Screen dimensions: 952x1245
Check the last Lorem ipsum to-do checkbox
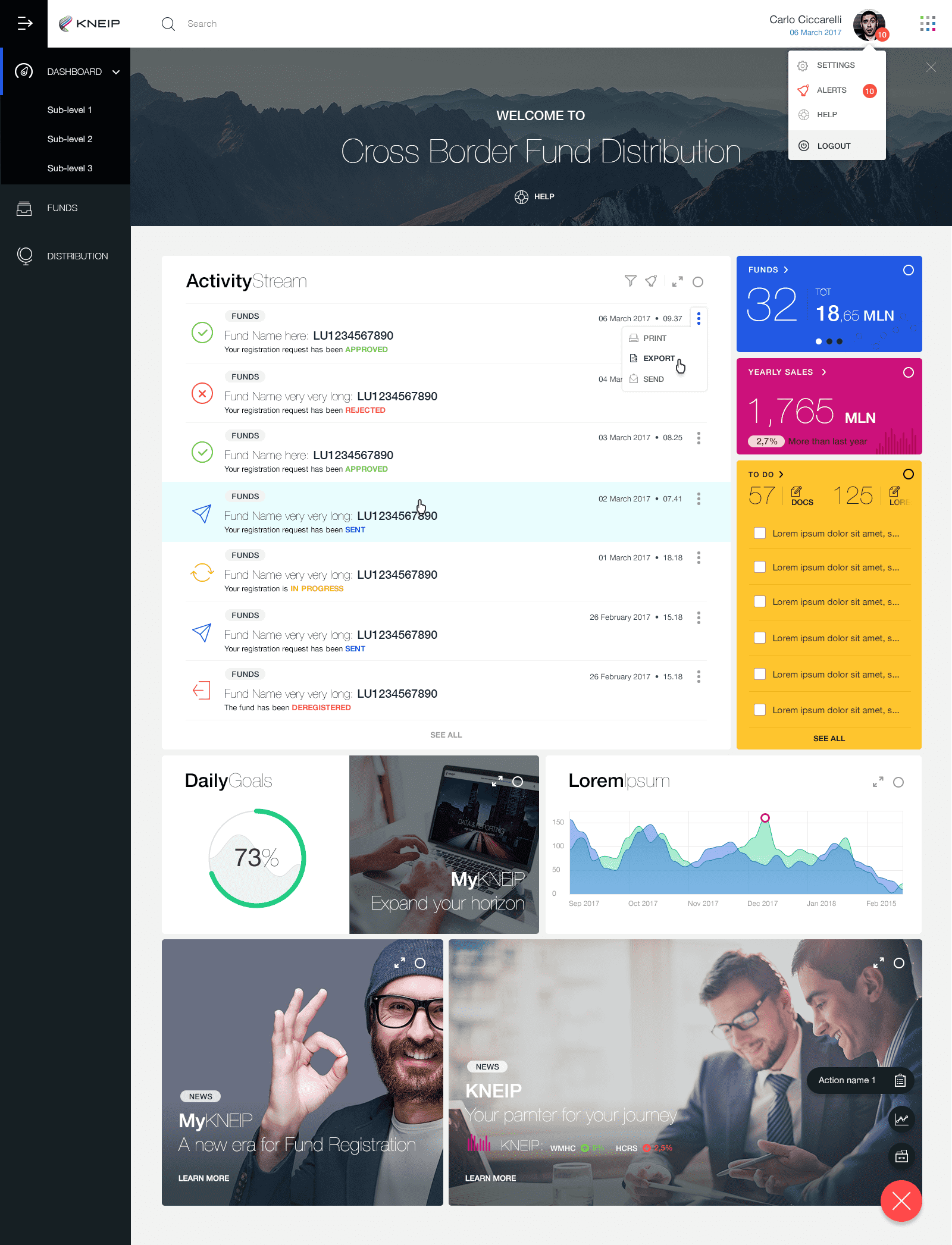point(760,710)
